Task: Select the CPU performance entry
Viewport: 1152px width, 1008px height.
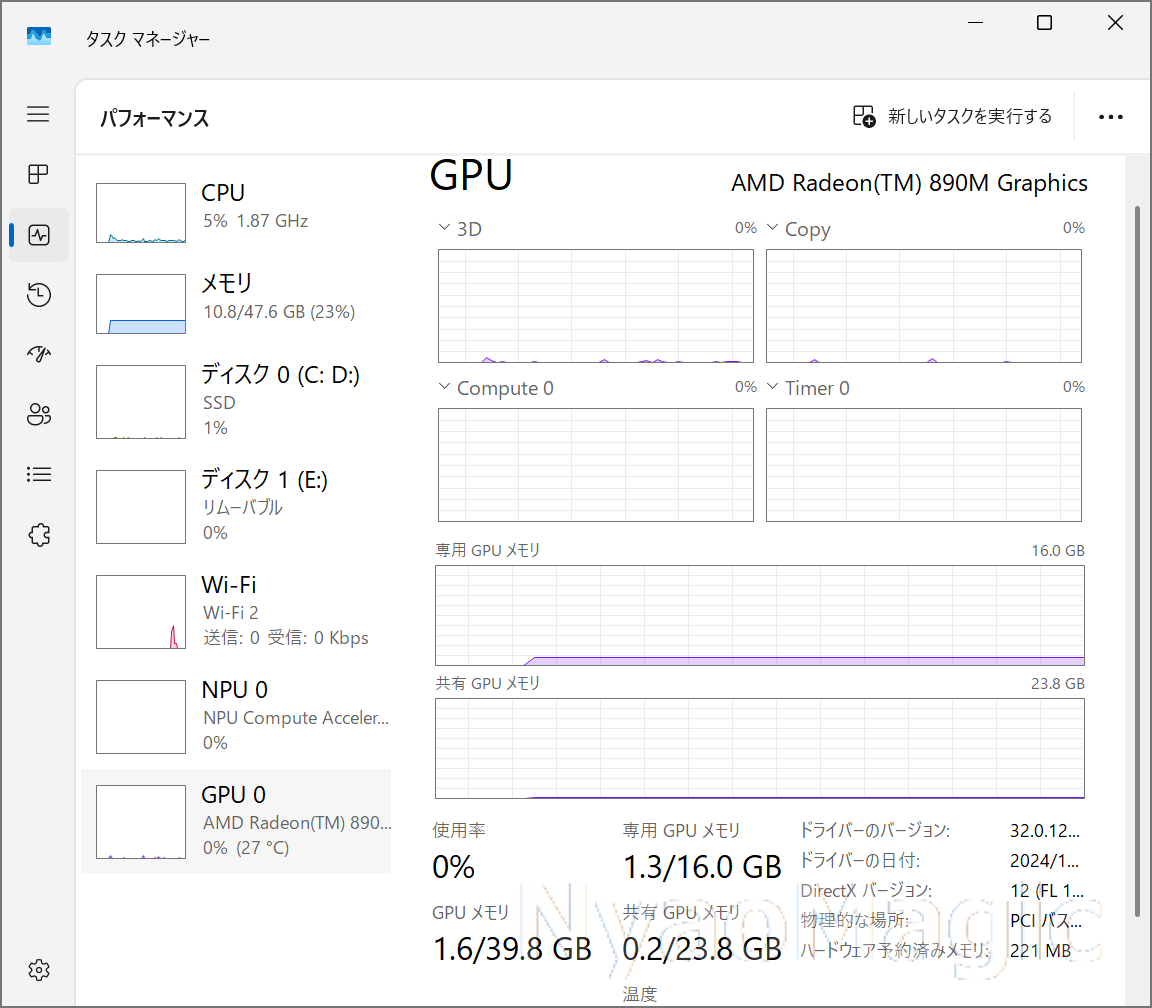Action: point(236,213)
